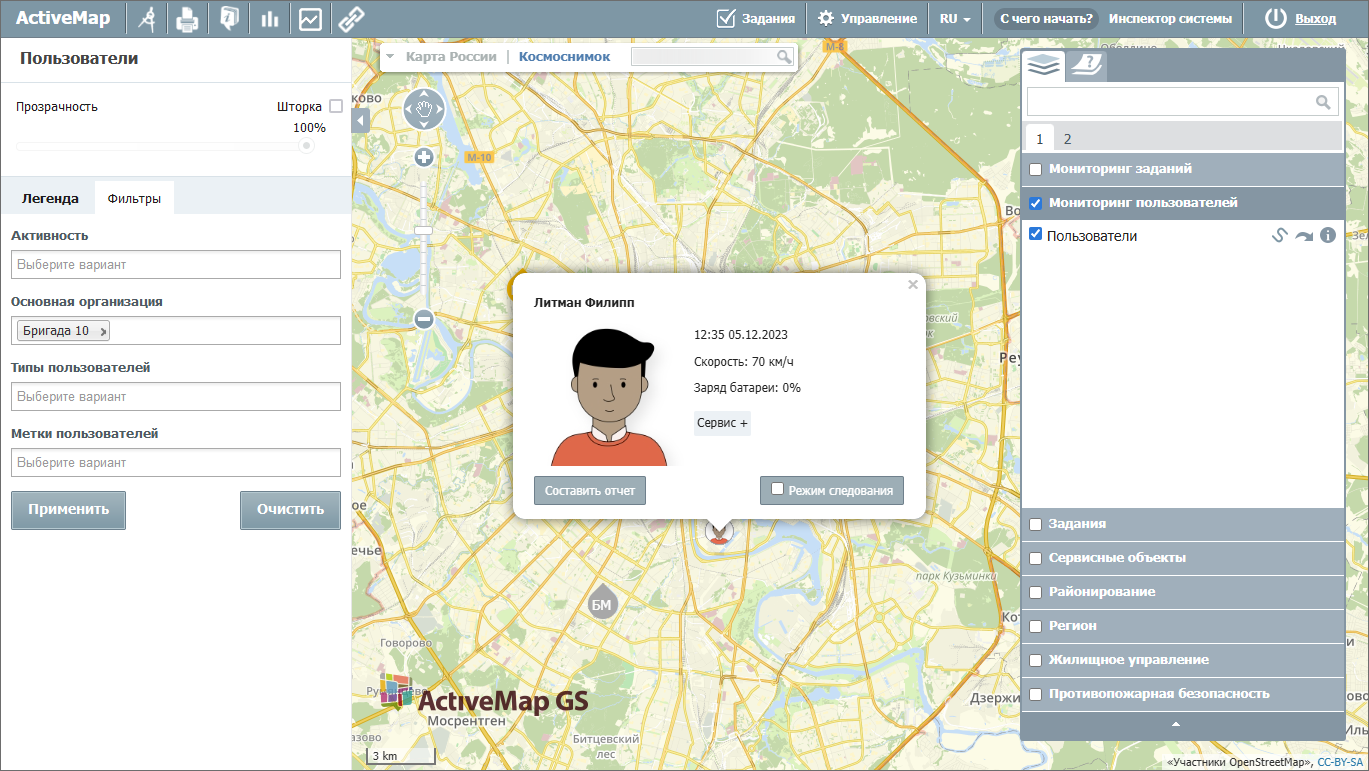
Task: Switch to the layer legend help tab icon
Action: click(1085, 66)
